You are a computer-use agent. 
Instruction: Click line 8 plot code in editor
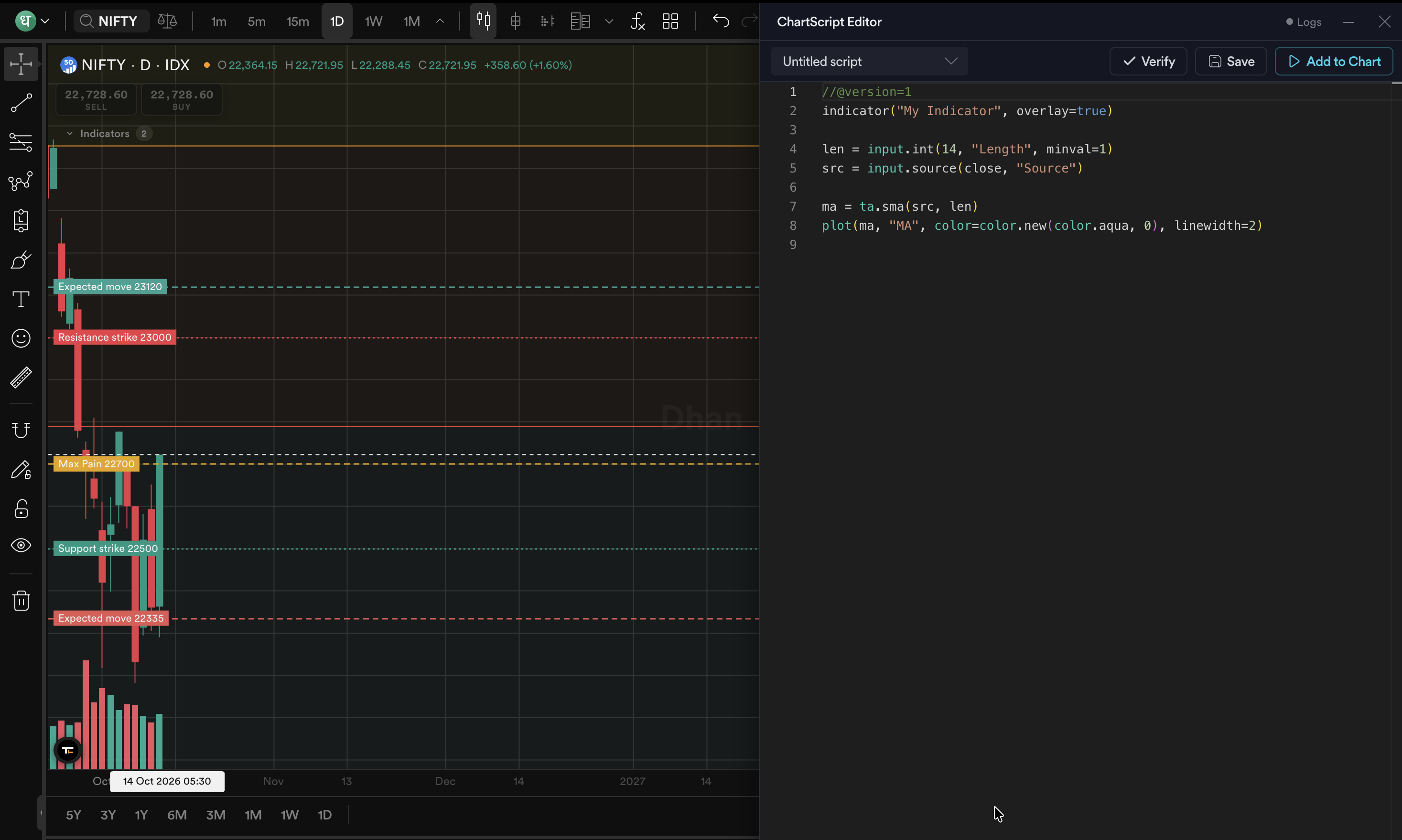[1042, 225]
